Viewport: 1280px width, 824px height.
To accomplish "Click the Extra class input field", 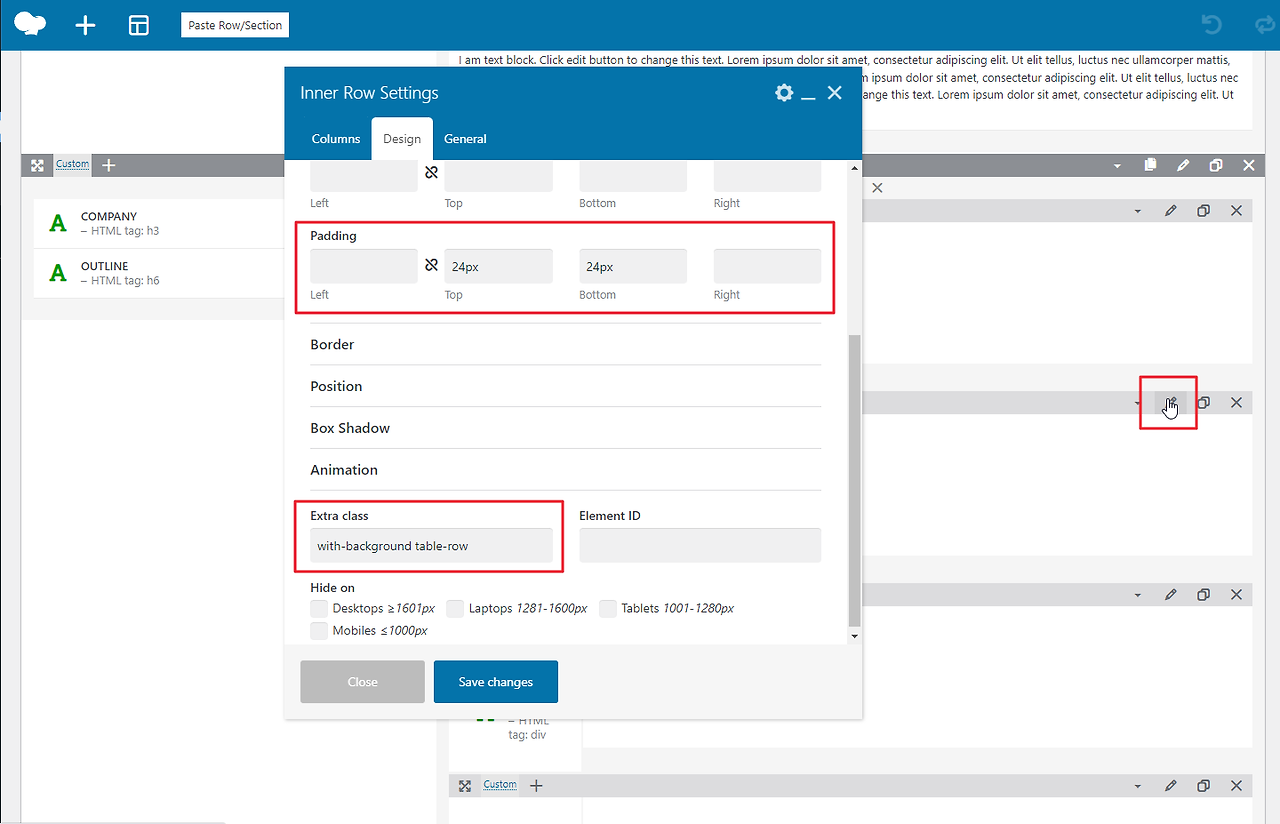I will pos(431,546).
